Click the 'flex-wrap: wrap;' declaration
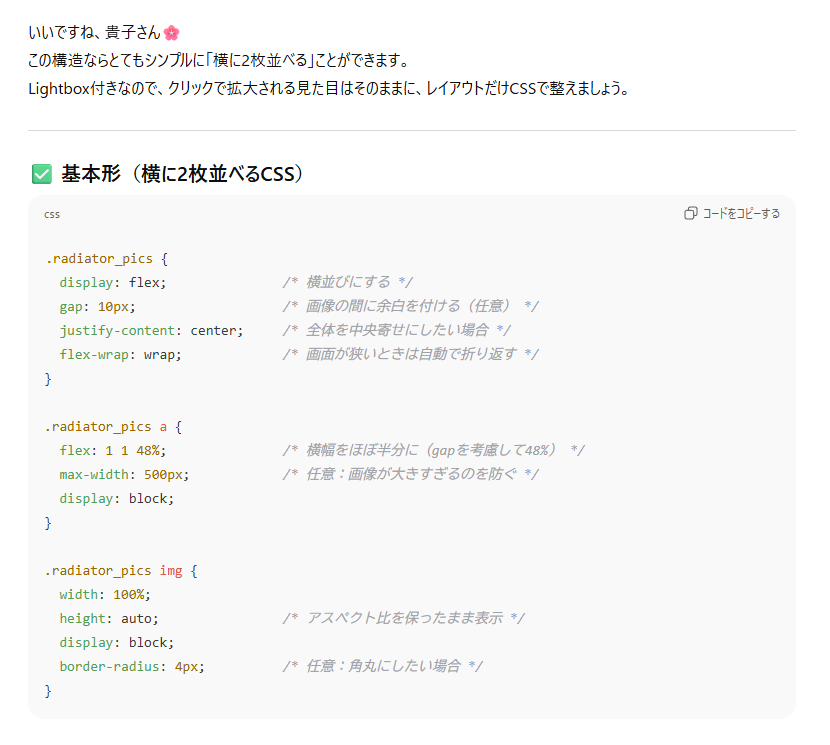830x745 pixels. tap(120, 354)
